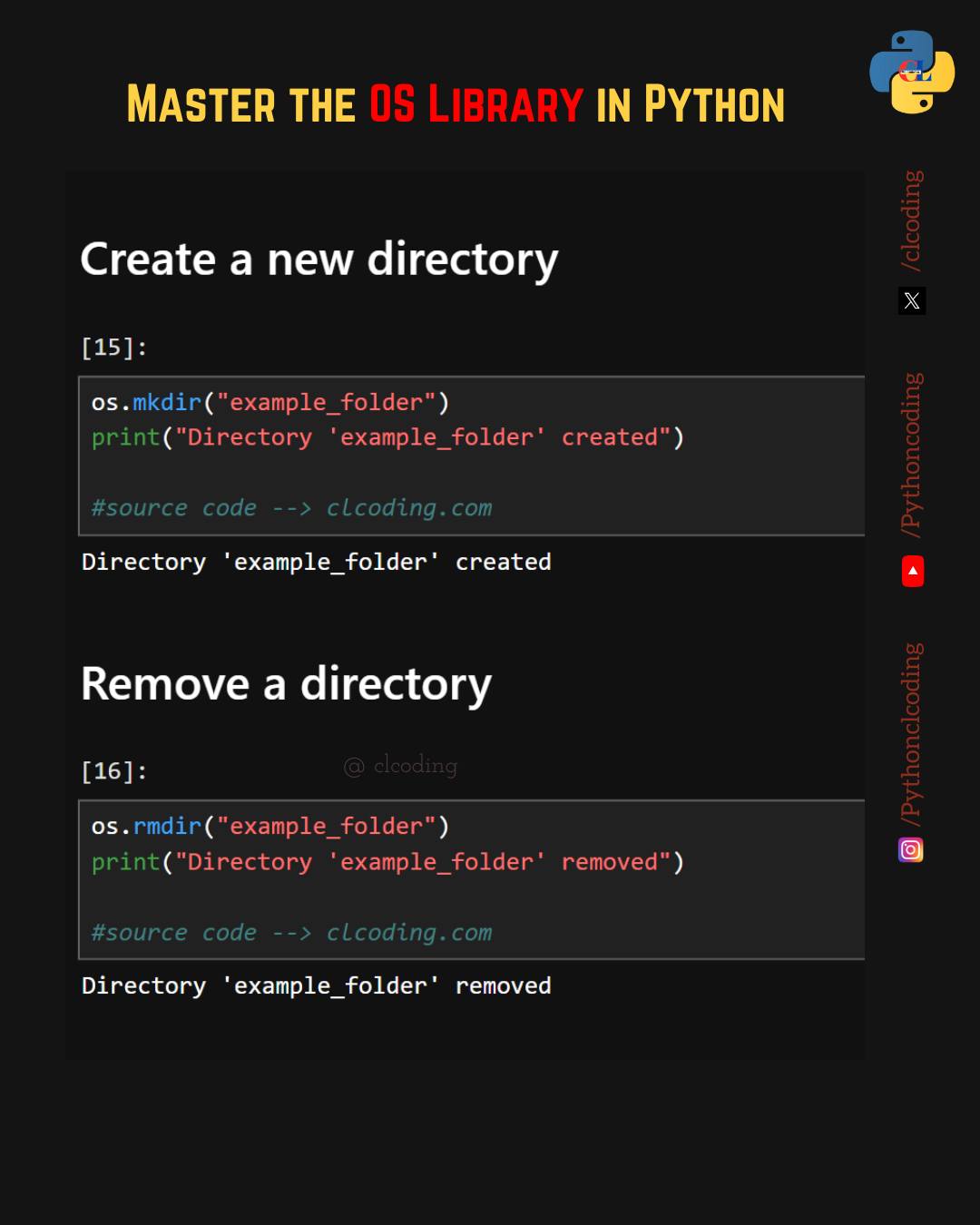Click the title "Master the OS Library in Python"
Viewport: 980px width, 1225px height.
456,103
